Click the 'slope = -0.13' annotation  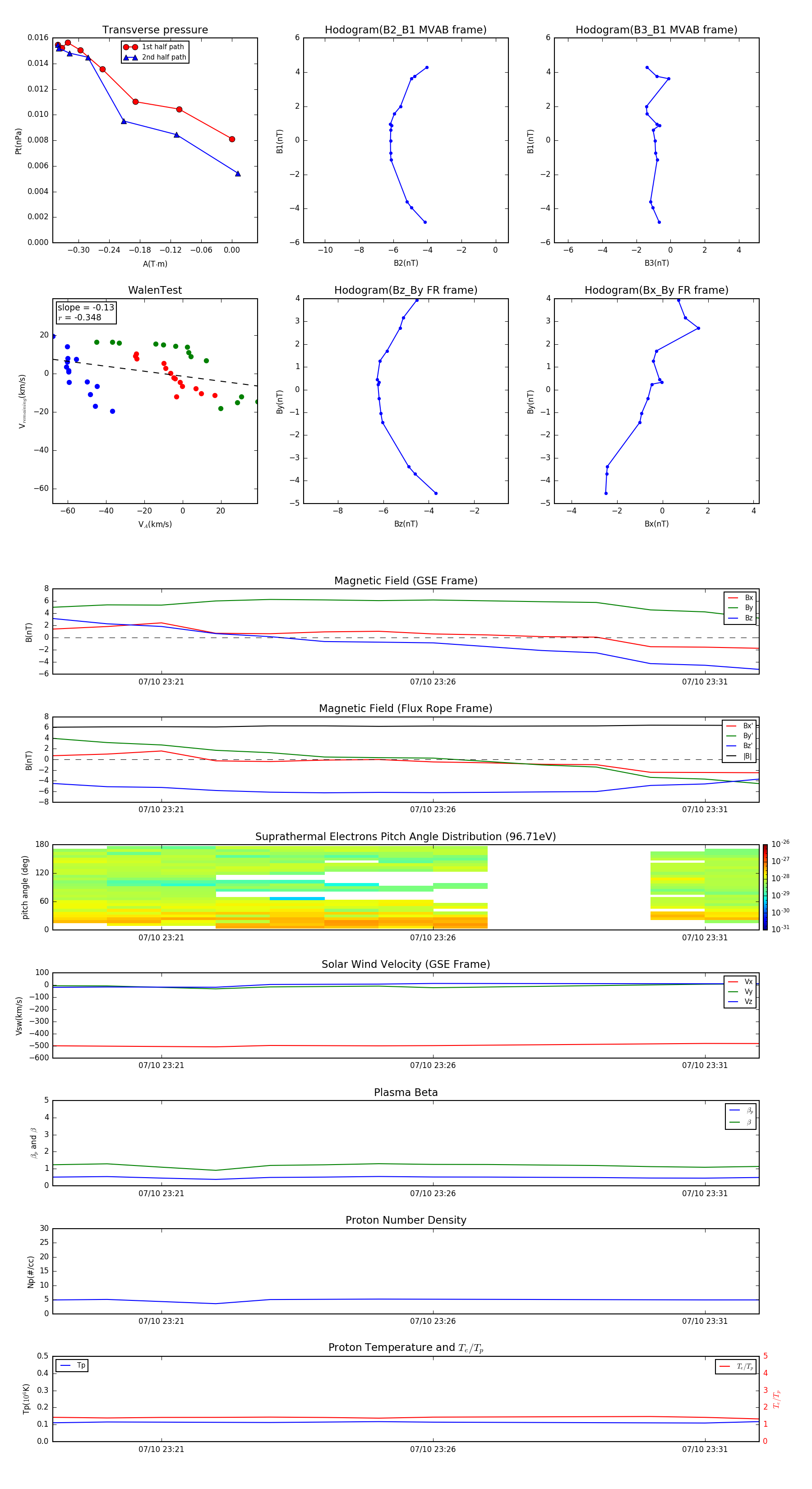86,308
